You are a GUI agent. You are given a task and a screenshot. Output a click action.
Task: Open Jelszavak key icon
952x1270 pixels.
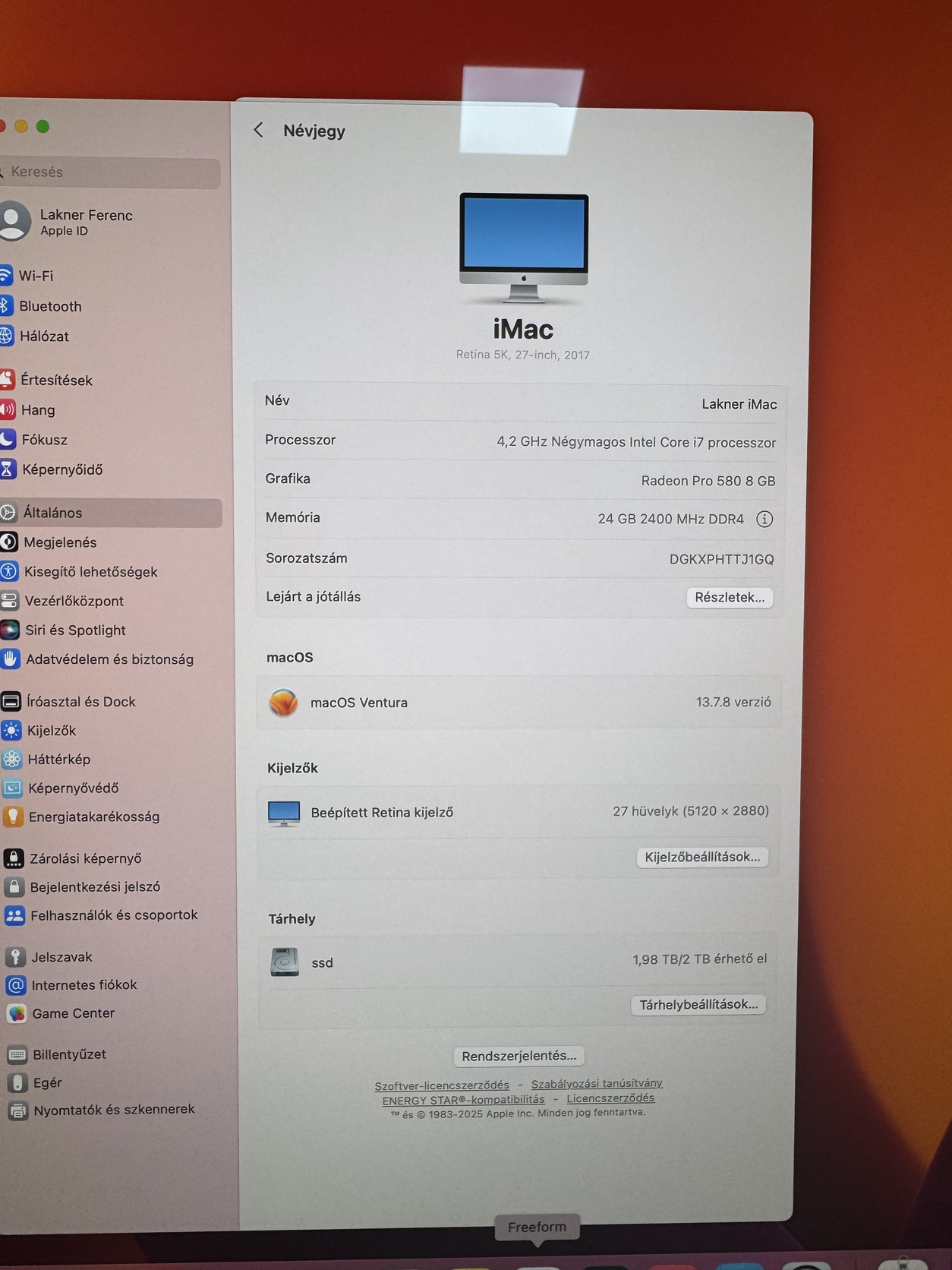pyautogui.click(x=15, y=956)
